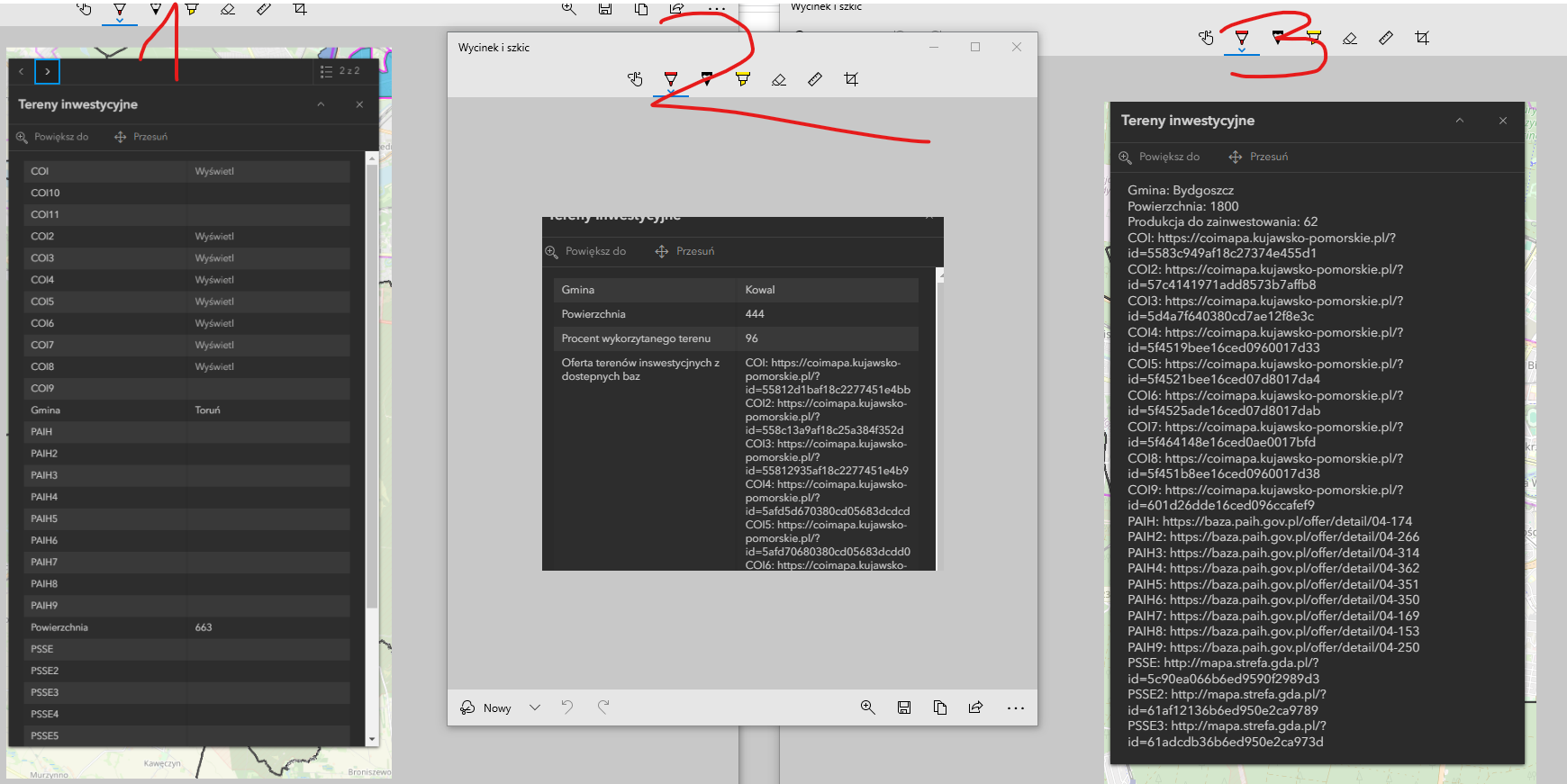
Task: Open the dropdown arrow next to Nowy
Action: click(x=535, y=707)
